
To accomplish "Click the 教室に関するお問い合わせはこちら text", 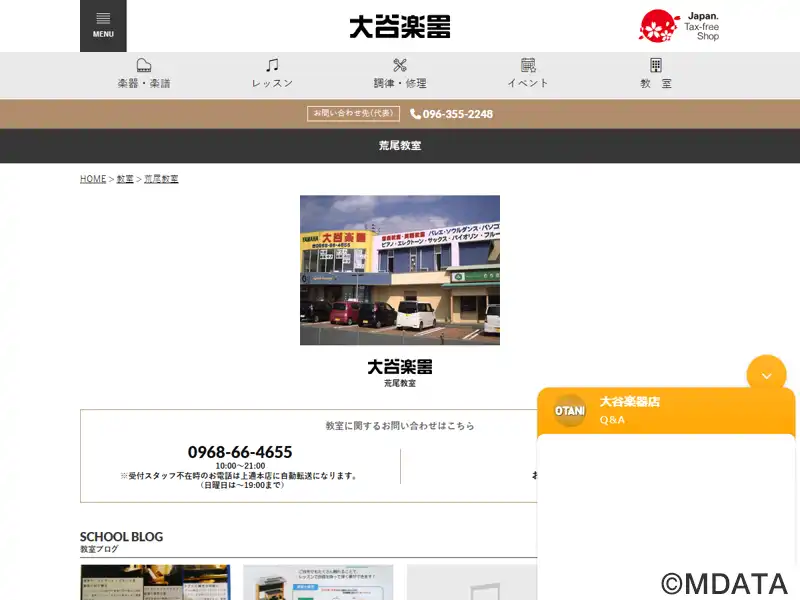I will coord(400,426).
